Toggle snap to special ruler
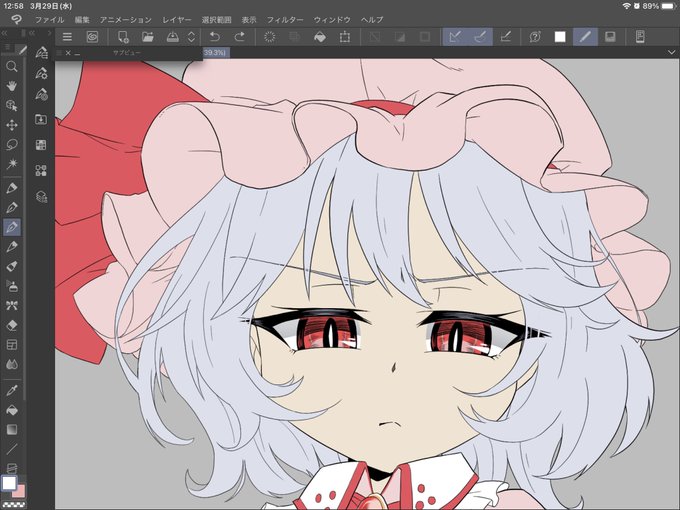 [480, 37]
